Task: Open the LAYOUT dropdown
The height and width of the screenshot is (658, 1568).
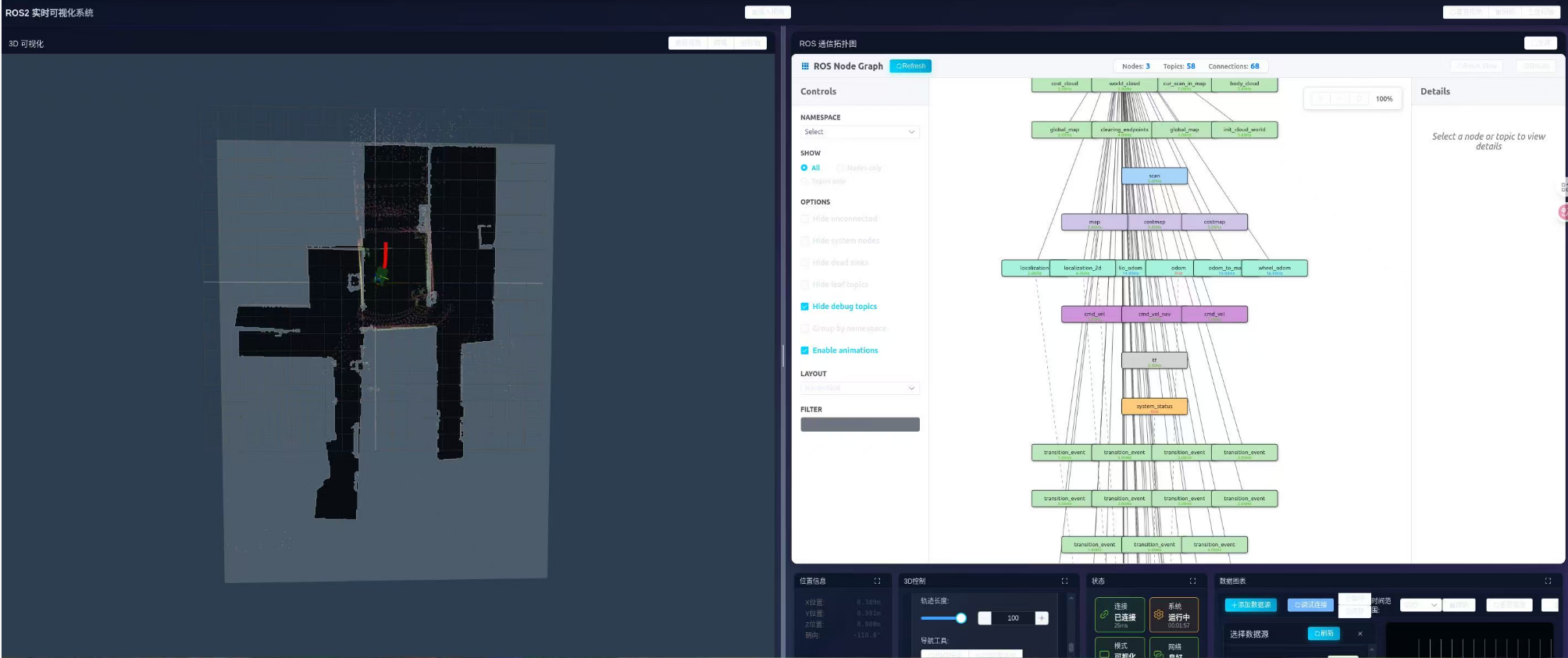Action: click(x=859, y=388)
